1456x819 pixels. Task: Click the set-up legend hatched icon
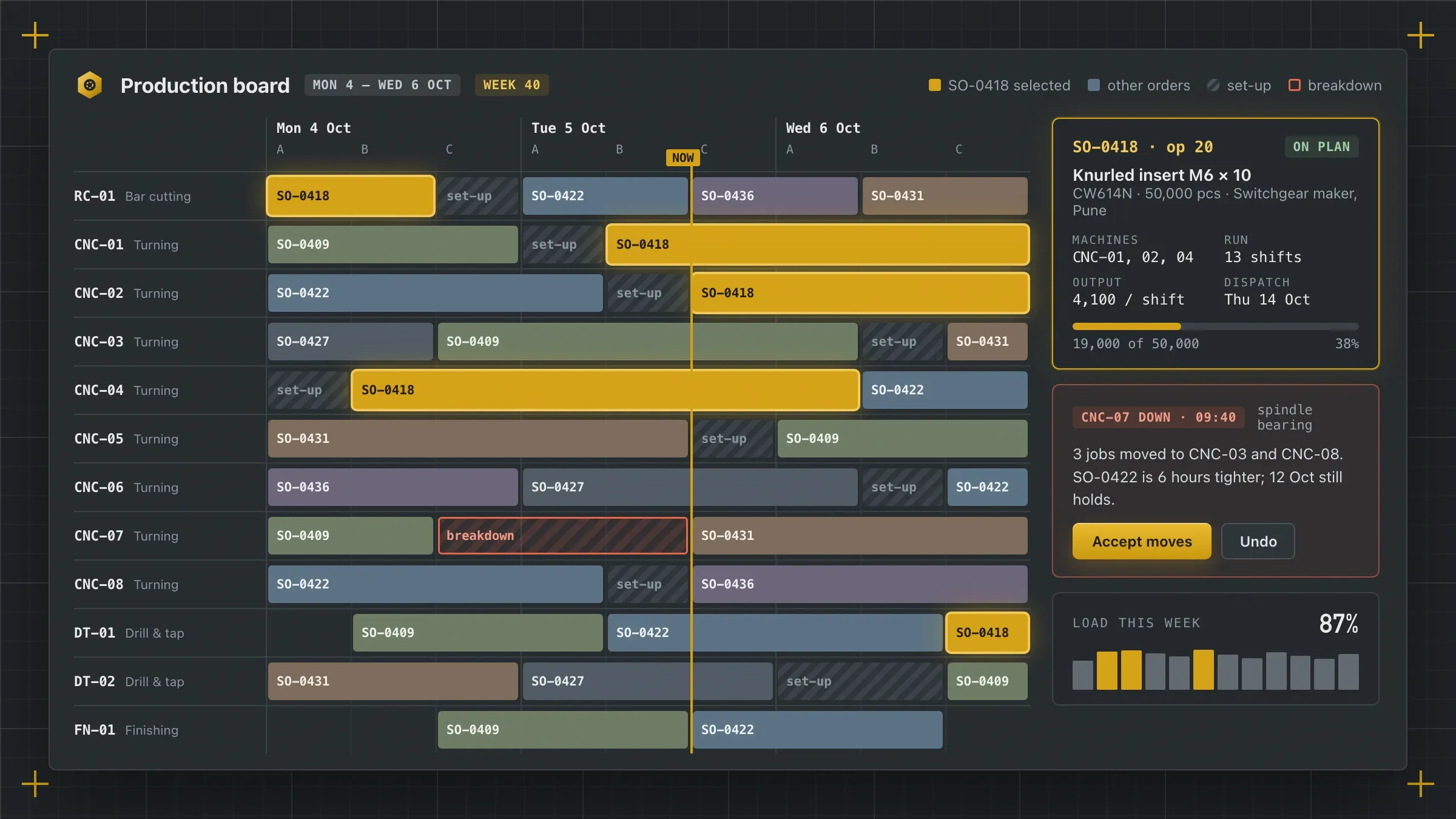tap(1213, 85)
